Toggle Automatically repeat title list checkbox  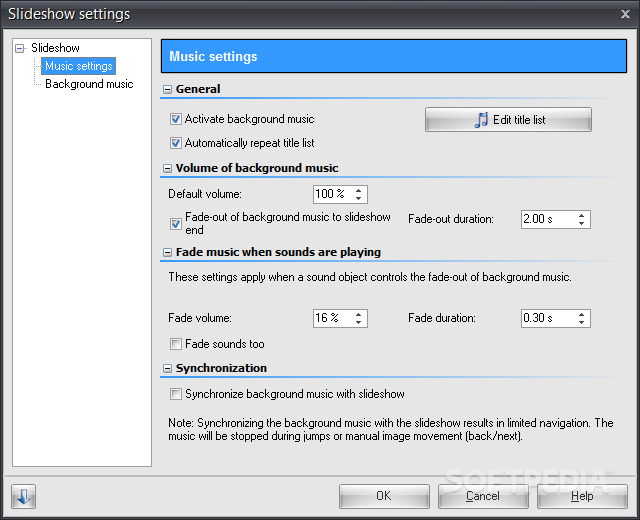coord(176,143)
